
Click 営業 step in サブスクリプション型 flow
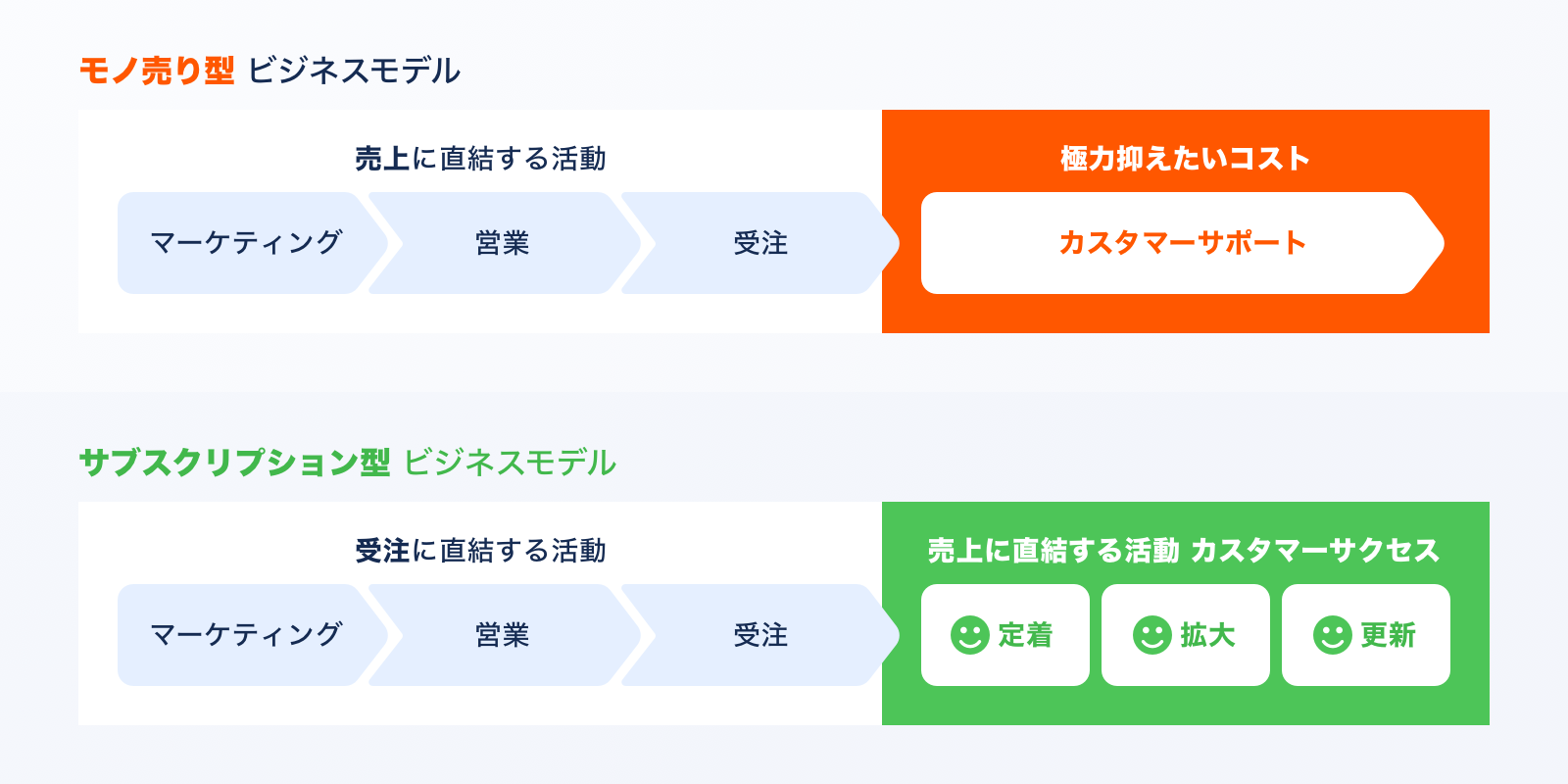tap(502, 635)
